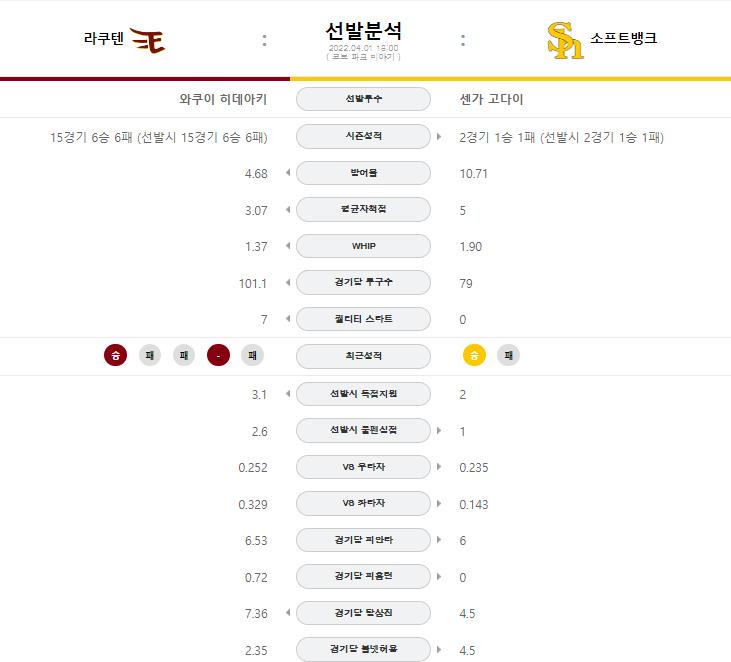Click the right arrow beside VS 우타자
Viewport: 731px width, 662px height.
[x=439, y=467]
